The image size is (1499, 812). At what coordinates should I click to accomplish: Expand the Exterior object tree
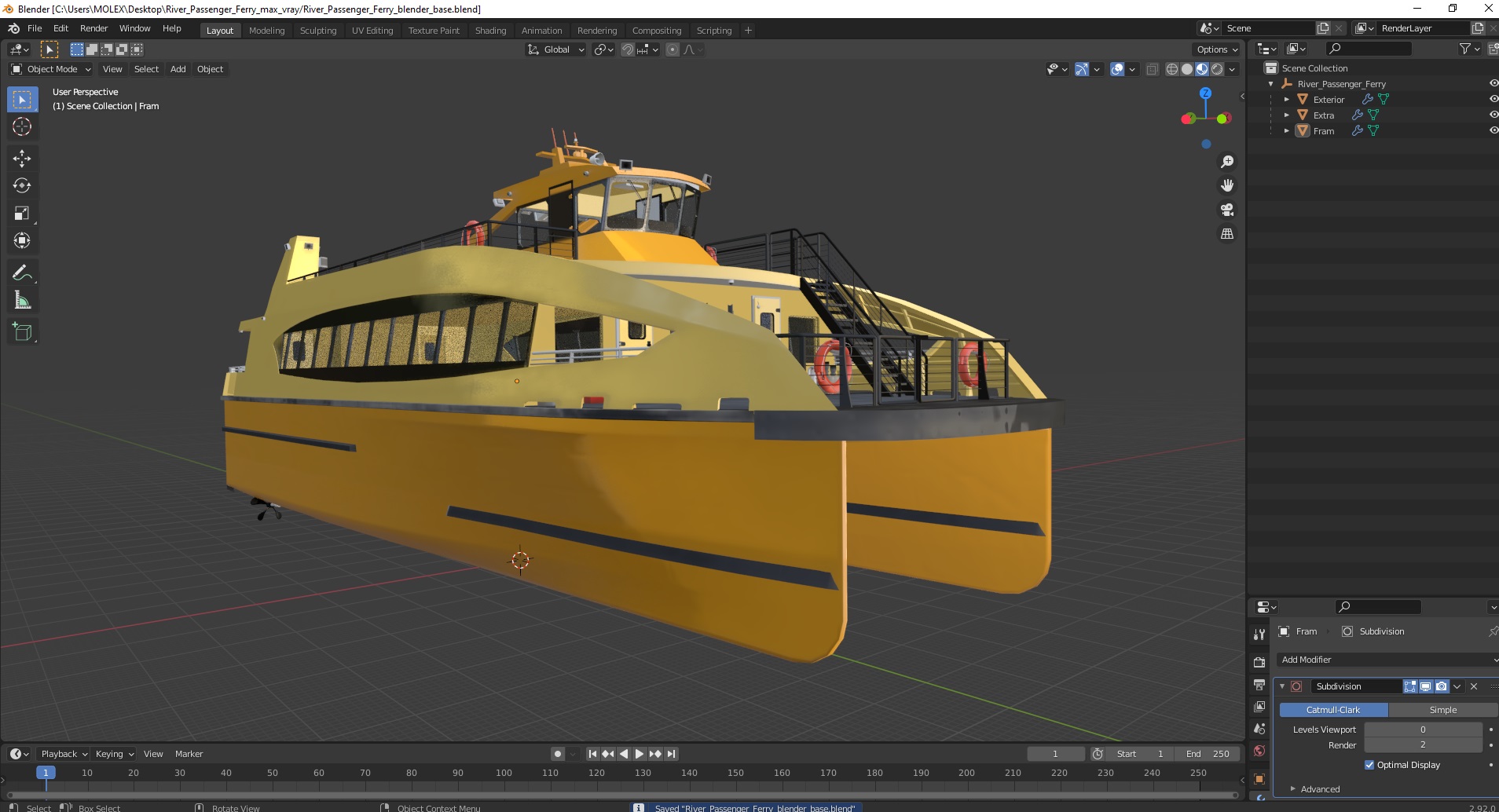[x=1286, y=100]
